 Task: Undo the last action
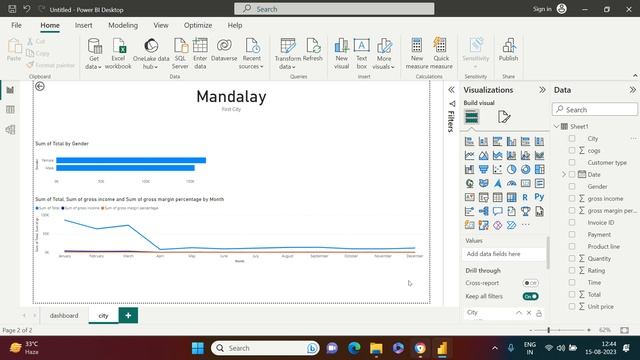27,9
